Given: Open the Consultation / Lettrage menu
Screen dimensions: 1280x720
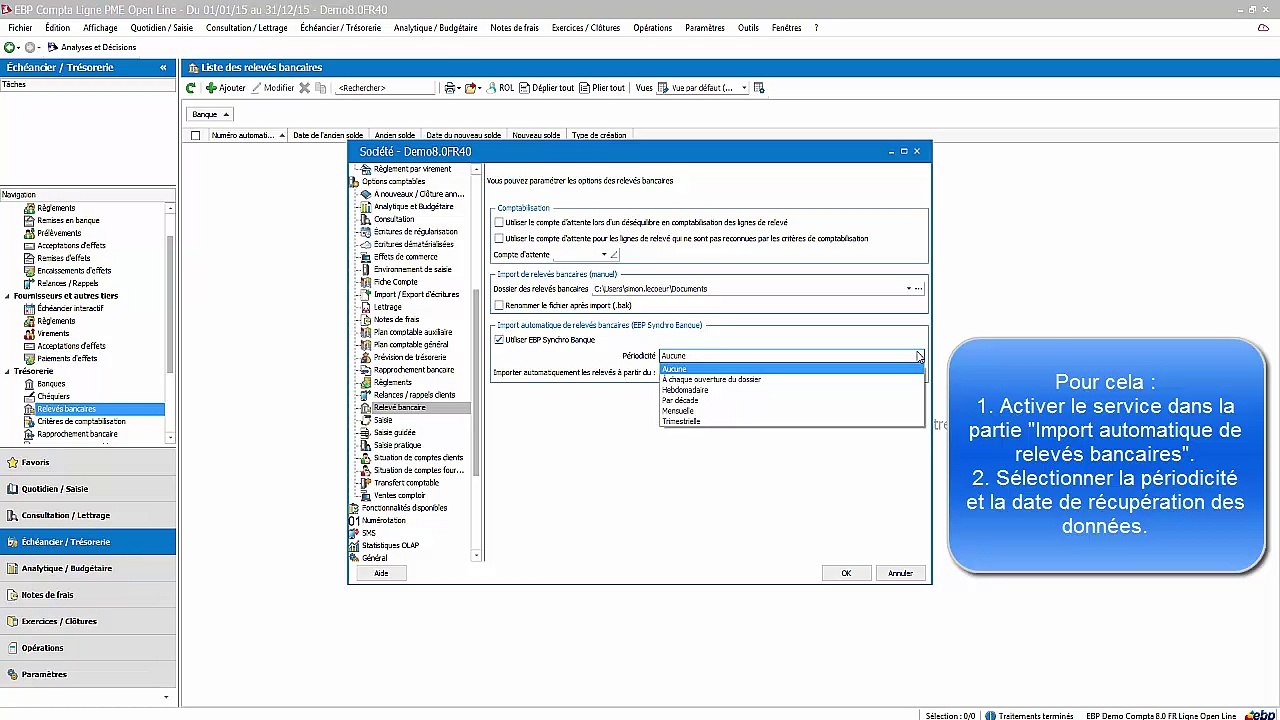Looking at the screenshot, I should coord(246,28).
